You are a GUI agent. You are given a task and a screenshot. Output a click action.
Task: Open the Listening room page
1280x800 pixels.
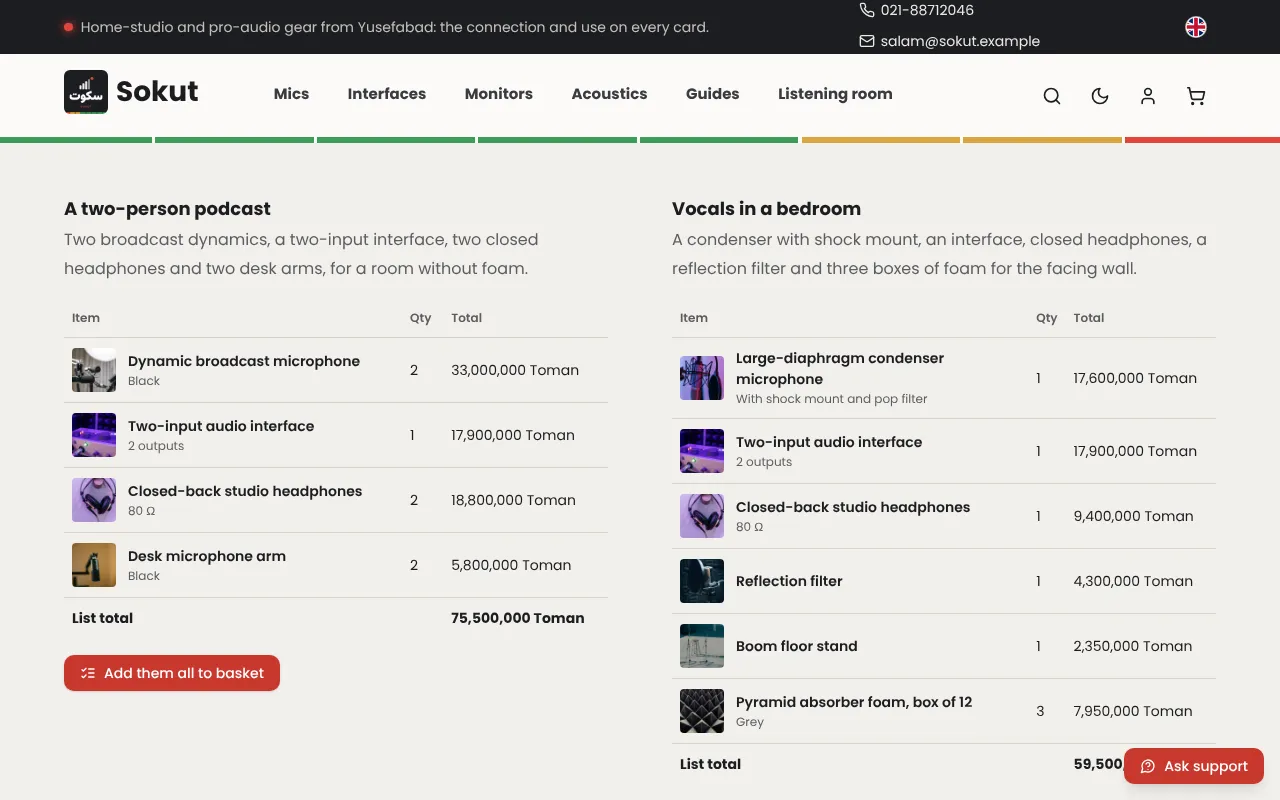pos(835,94)
